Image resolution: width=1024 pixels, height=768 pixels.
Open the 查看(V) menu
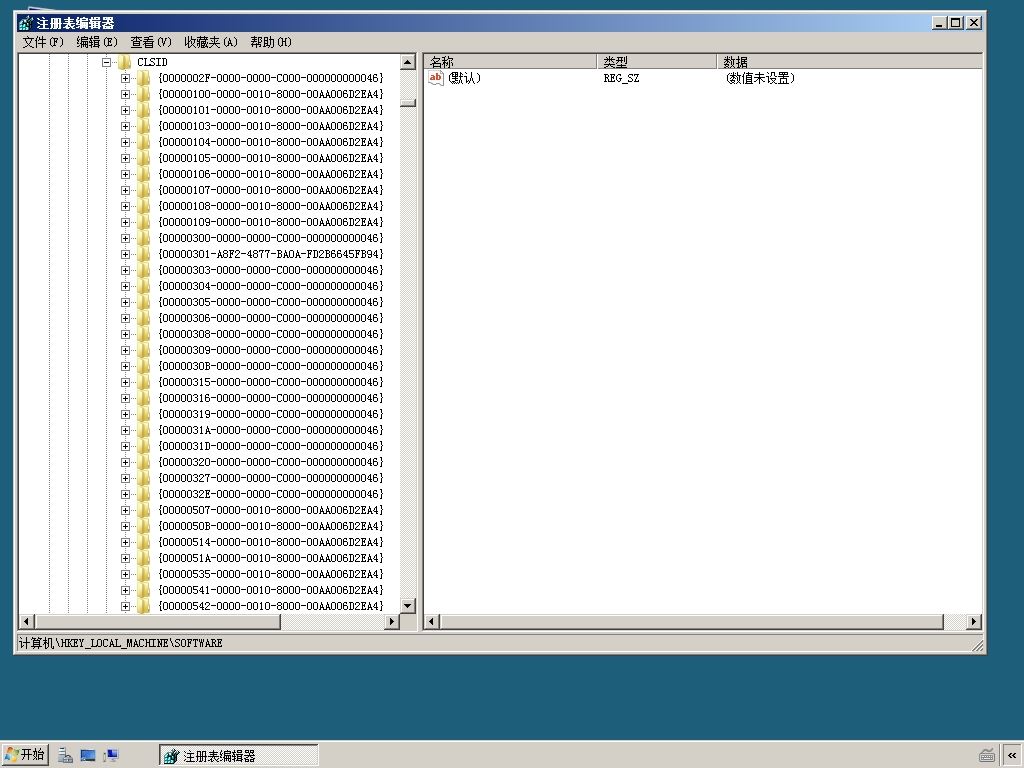coord(150,42)
